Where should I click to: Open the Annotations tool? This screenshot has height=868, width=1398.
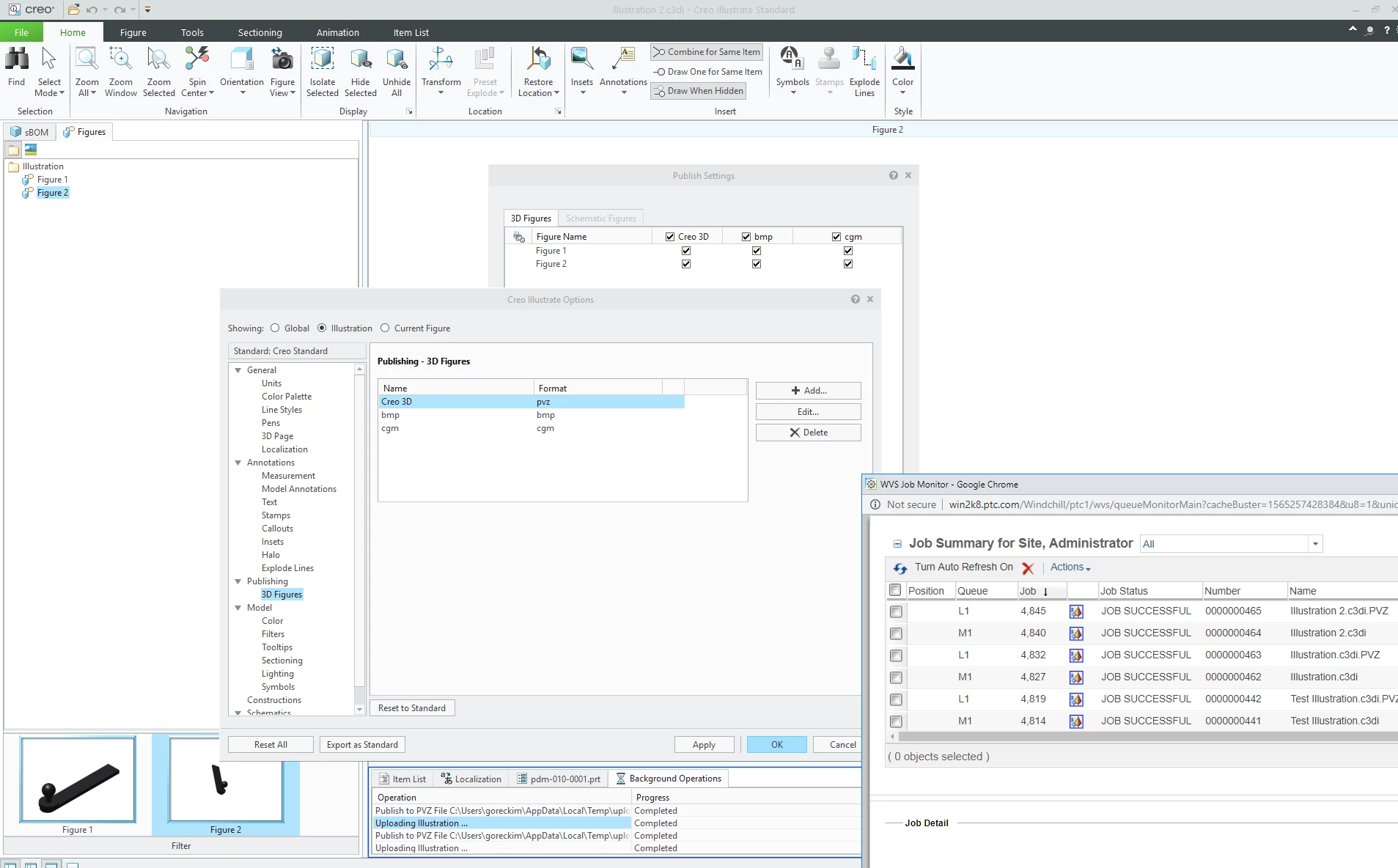click(623, 59)
